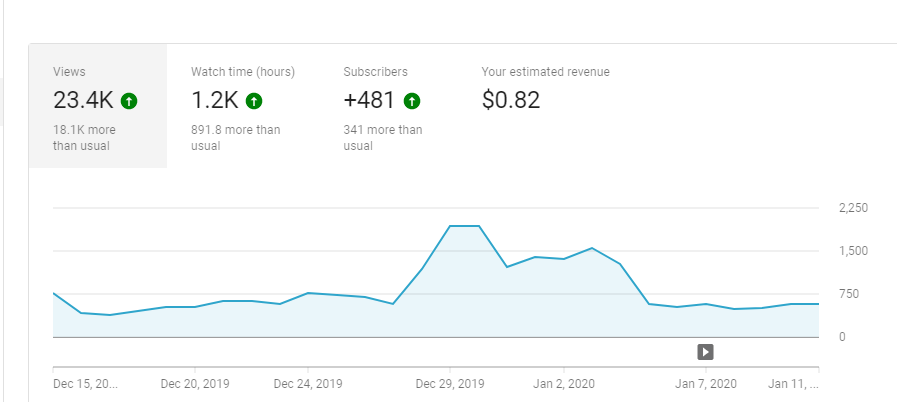
Task: Click the video publish marker icon under chart
Action: click(705, 352)
